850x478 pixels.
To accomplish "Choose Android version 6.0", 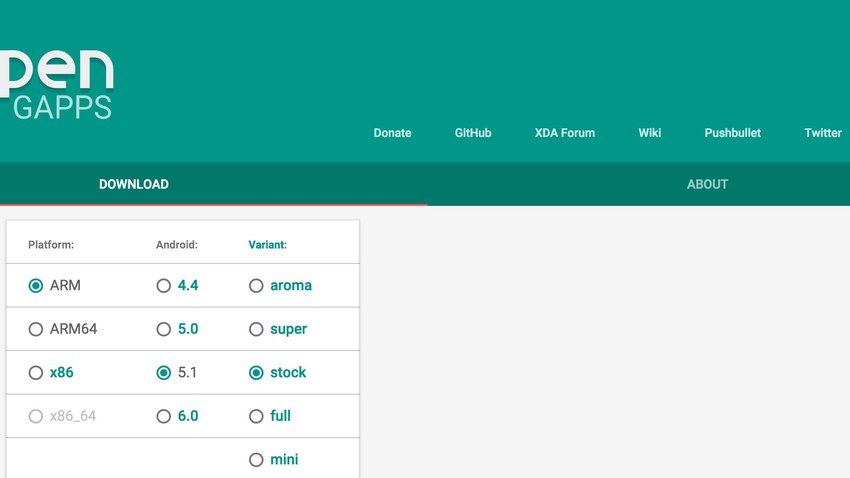I will pyautogui.click(x=164, y=416).
